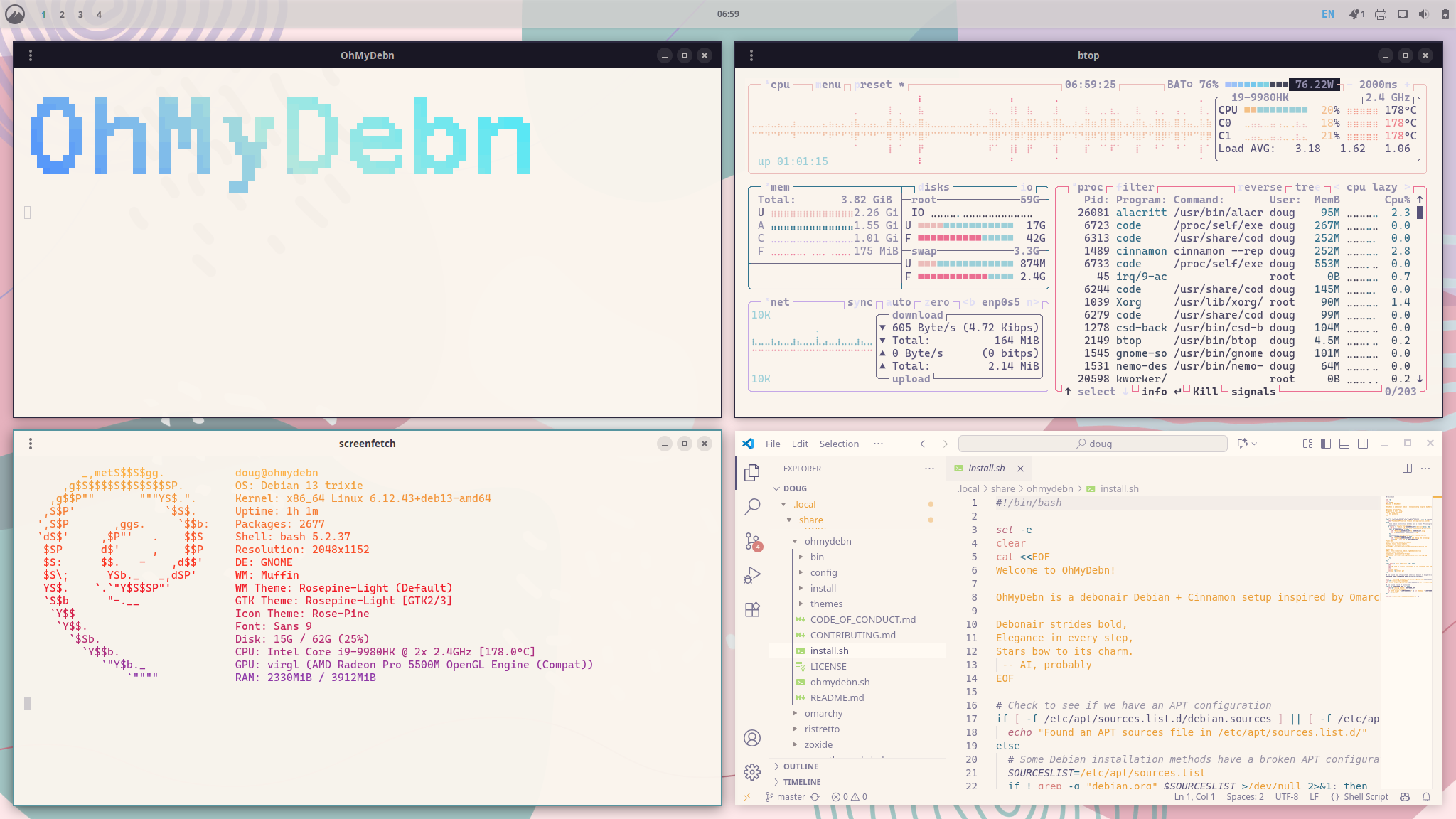Open the Extensions view
Screen dimensions: 1456x819
coord(753,609)
